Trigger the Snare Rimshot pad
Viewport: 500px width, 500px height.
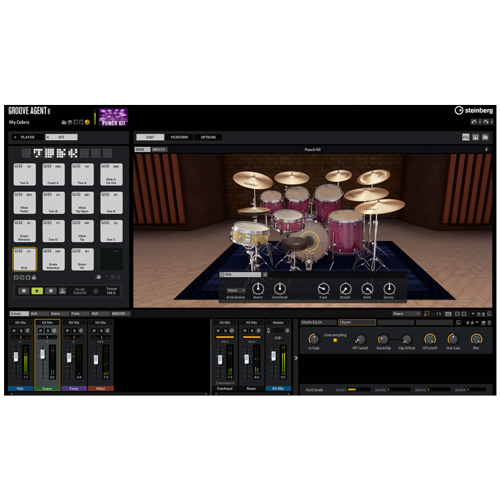click(x=24, y=231)
